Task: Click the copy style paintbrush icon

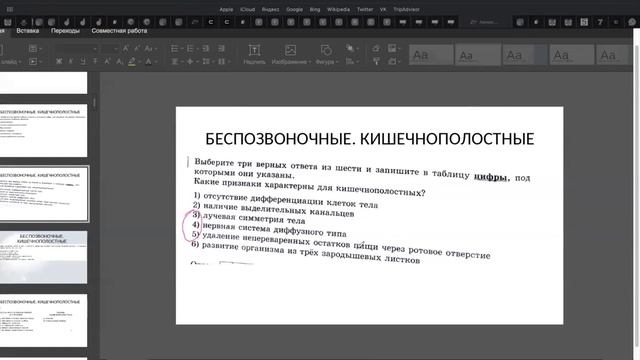Action: pyautogui.click(x=376, y=61)
